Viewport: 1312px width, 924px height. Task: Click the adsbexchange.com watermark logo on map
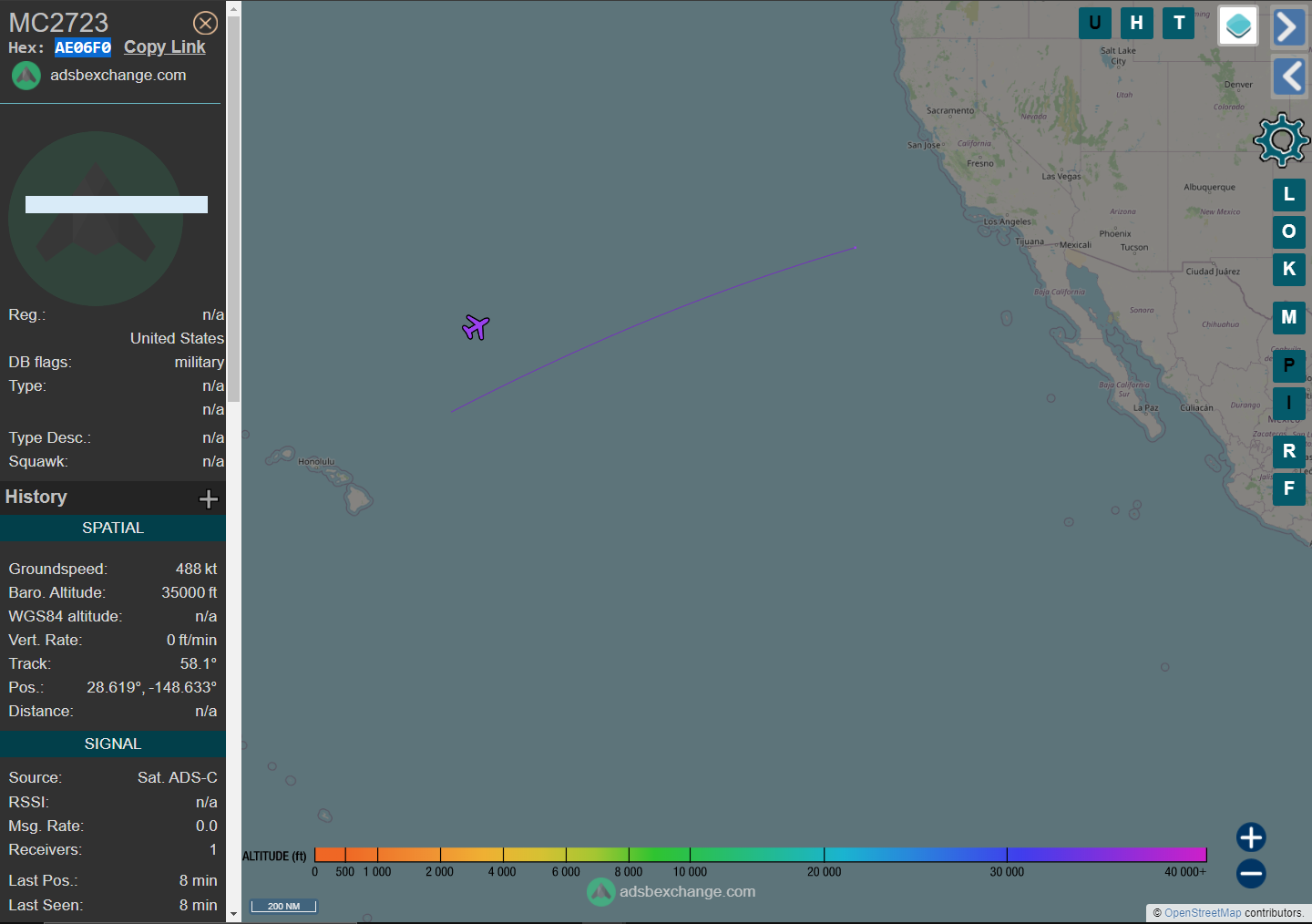coord(671,891)
